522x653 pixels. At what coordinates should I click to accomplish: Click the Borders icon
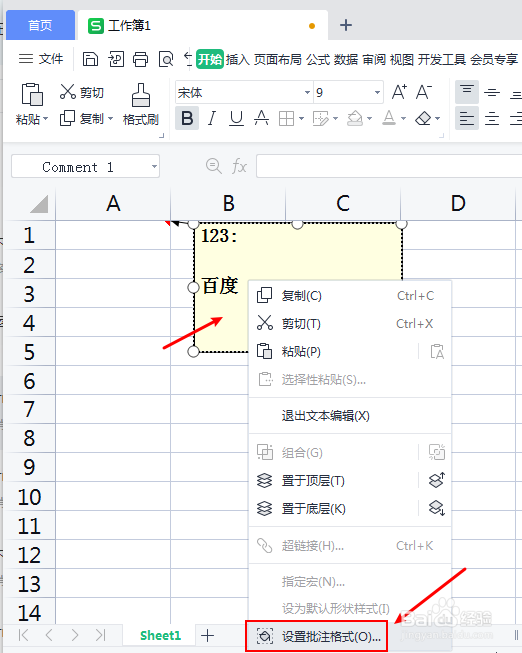[286, 119]
